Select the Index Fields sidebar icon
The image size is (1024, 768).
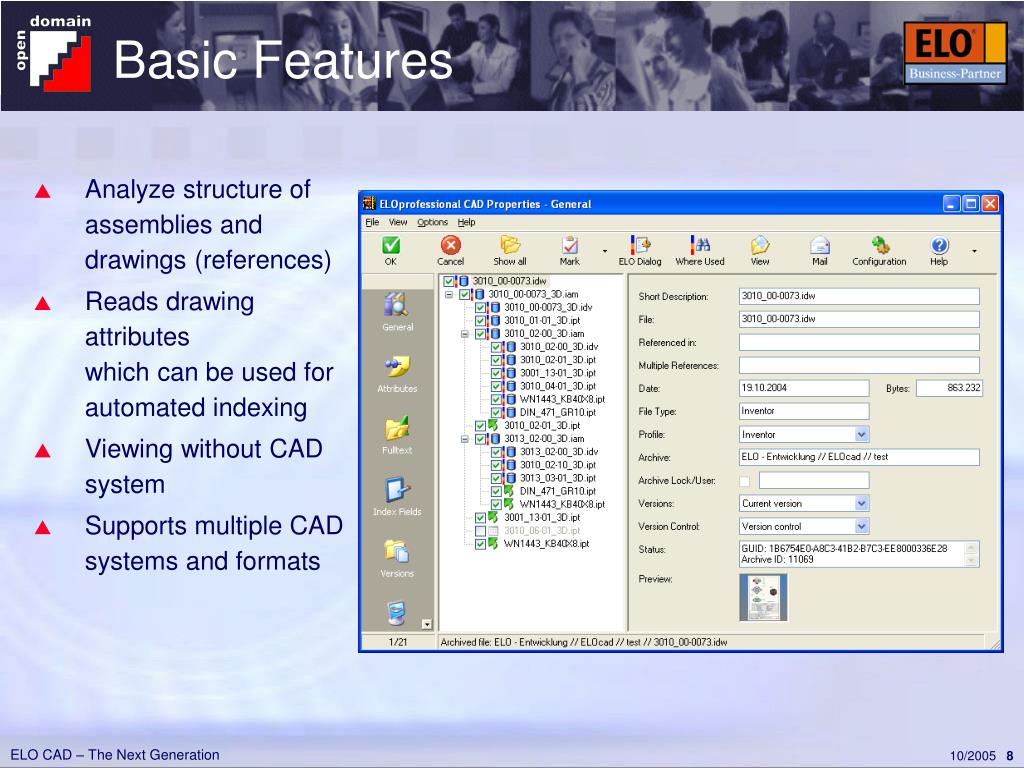pos(396,490)
